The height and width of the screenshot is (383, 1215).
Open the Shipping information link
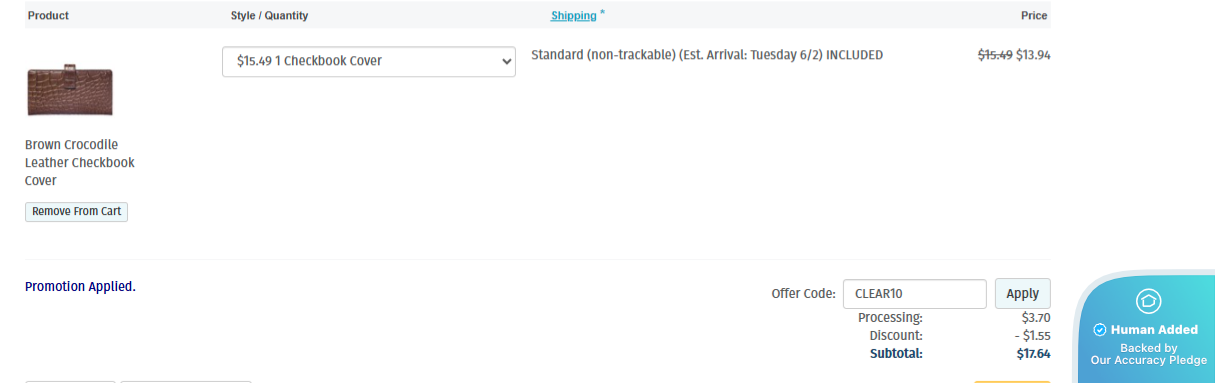point(573,16)
